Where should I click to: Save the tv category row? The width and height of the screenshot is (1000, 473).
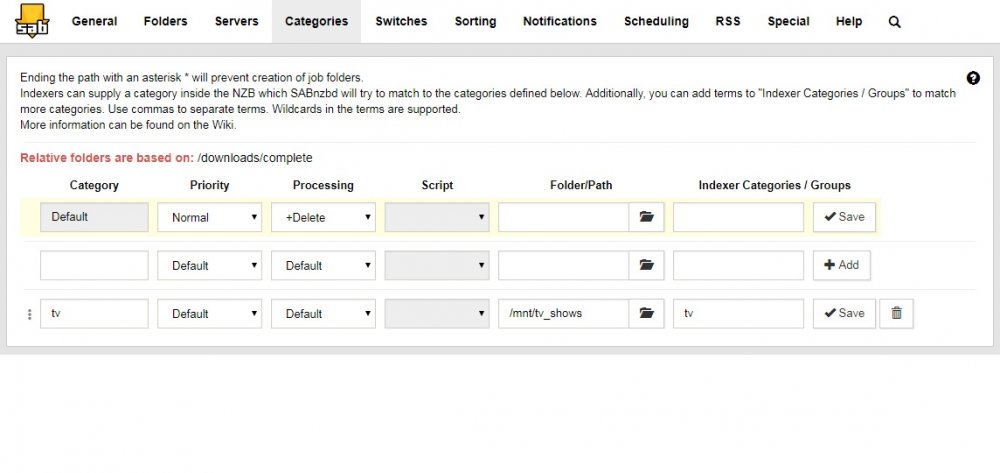[844, 314]
